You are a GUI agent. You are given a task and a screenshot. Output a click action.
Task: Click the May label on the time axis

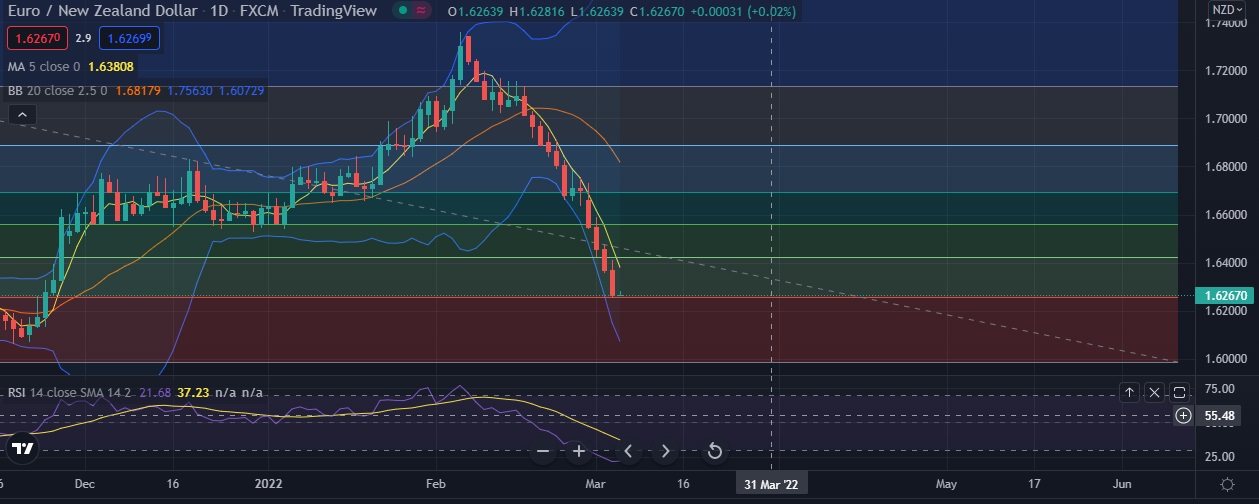pos(946,484)
